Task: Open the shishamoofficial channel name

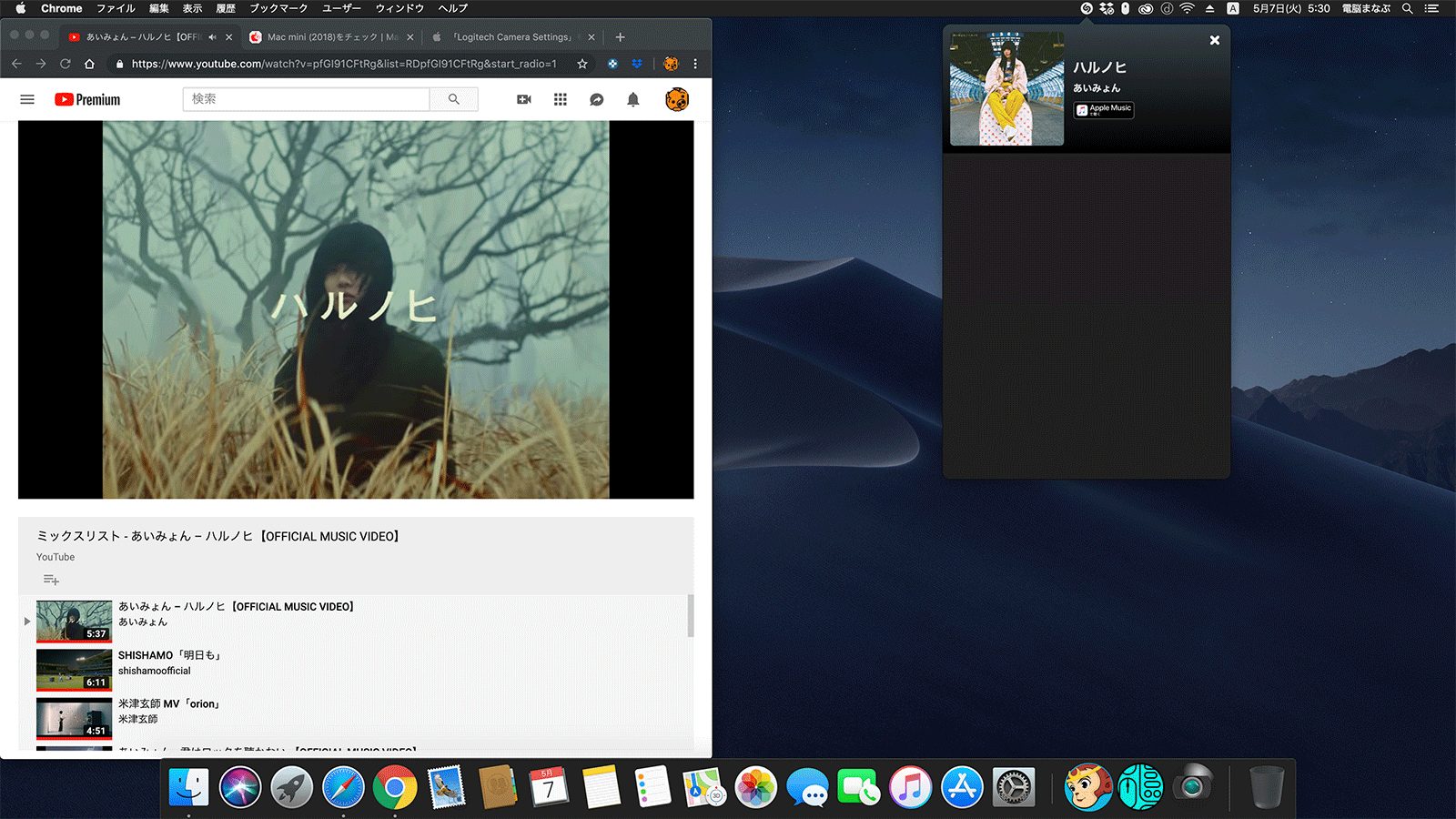Action: tap(155, 671)
